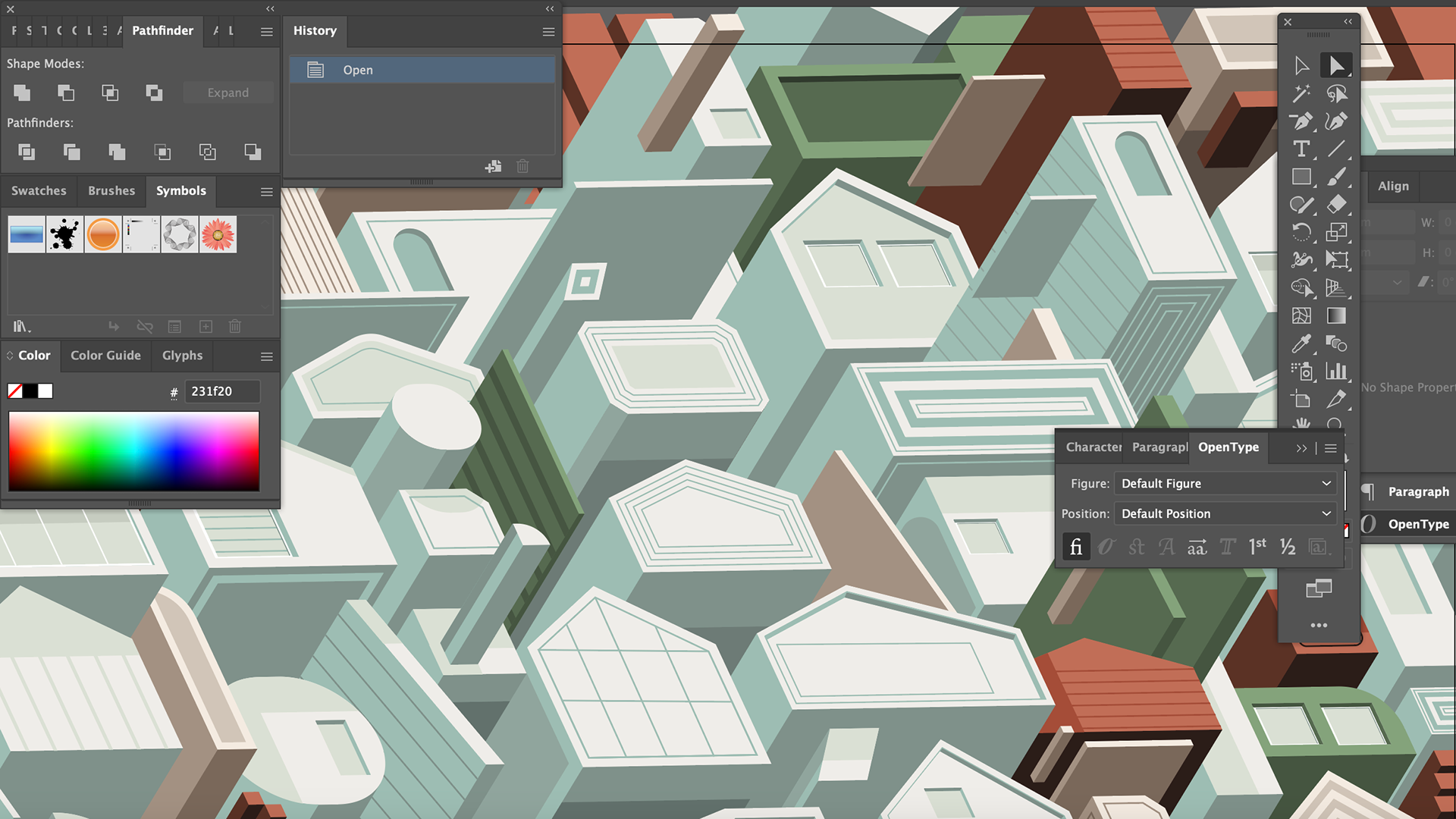This screenshot has height=819, width=1456.
Task: Click the Expand button in Pathfinder
Action: point(227,93)
